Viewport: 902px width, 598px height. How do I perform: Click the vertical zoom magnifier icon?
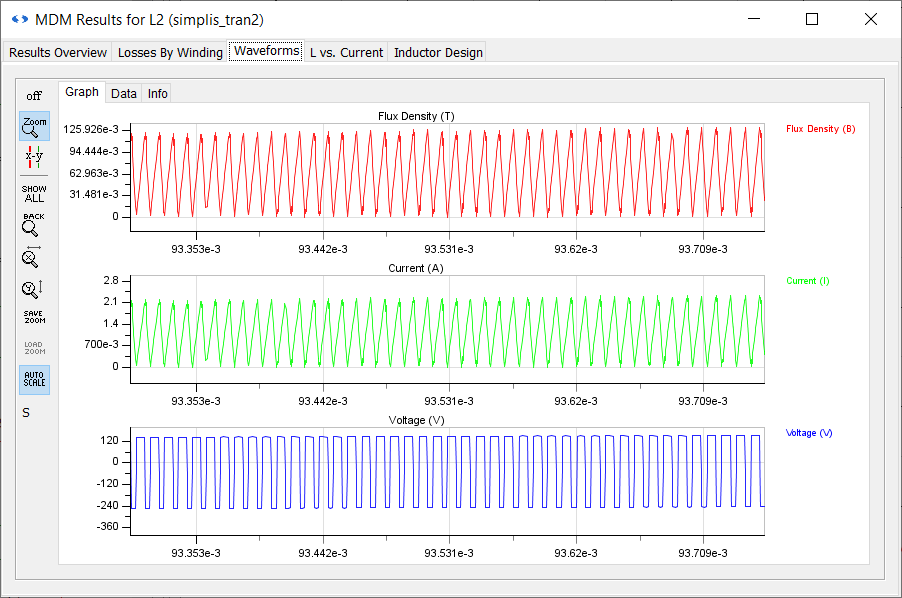click(32, 289)
